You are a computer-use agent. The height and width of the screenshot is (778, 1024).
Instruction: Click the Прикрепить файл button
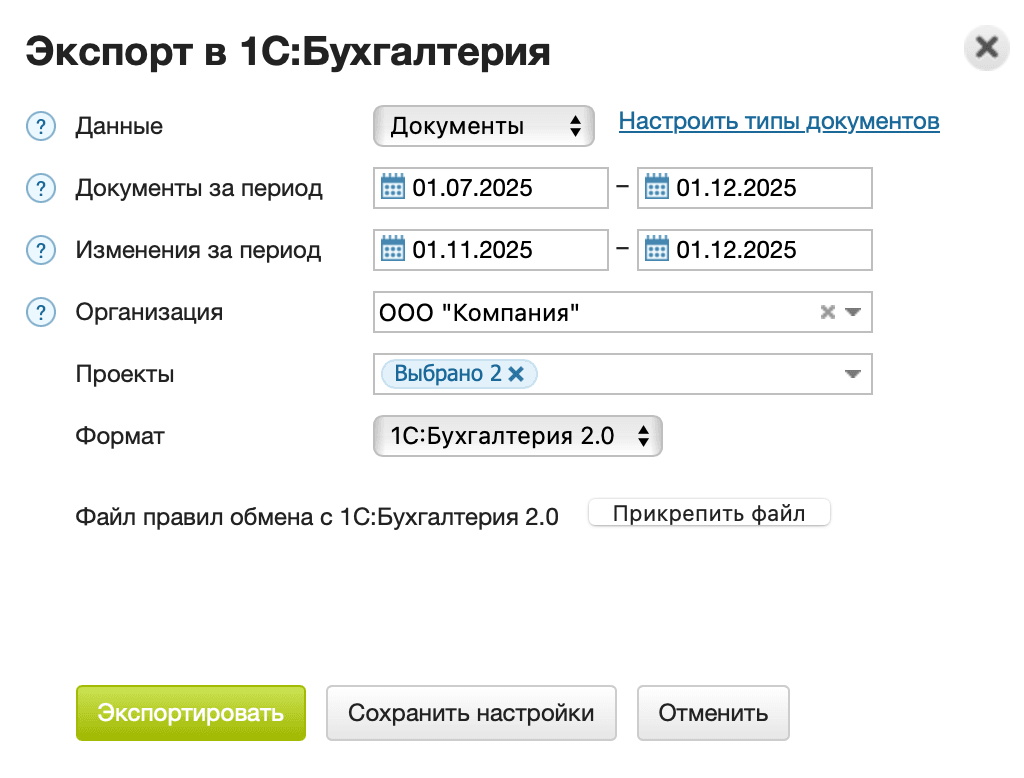[709, 512]
